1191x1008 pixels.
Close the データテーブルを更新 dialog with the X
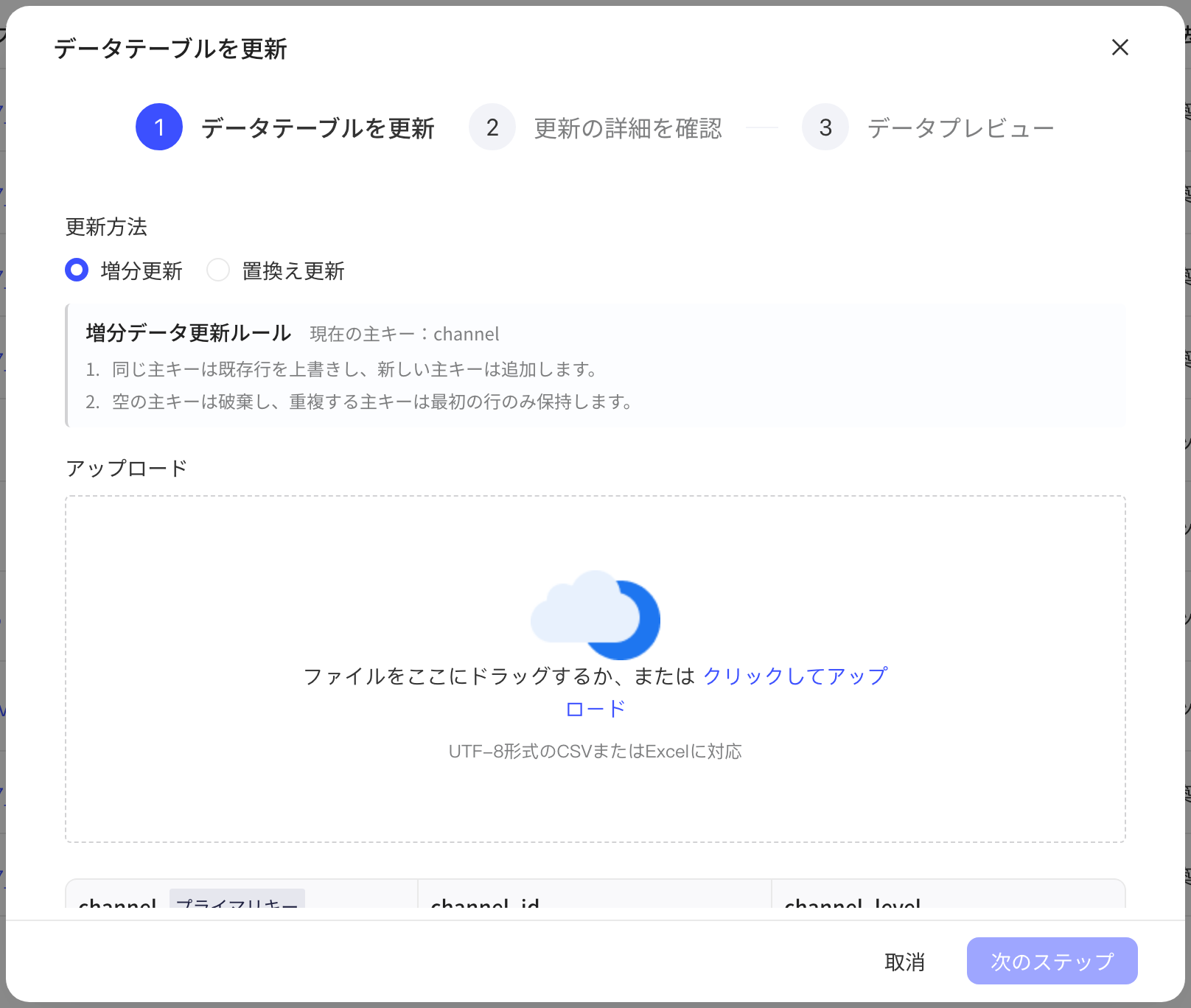tap(1120, 48)
